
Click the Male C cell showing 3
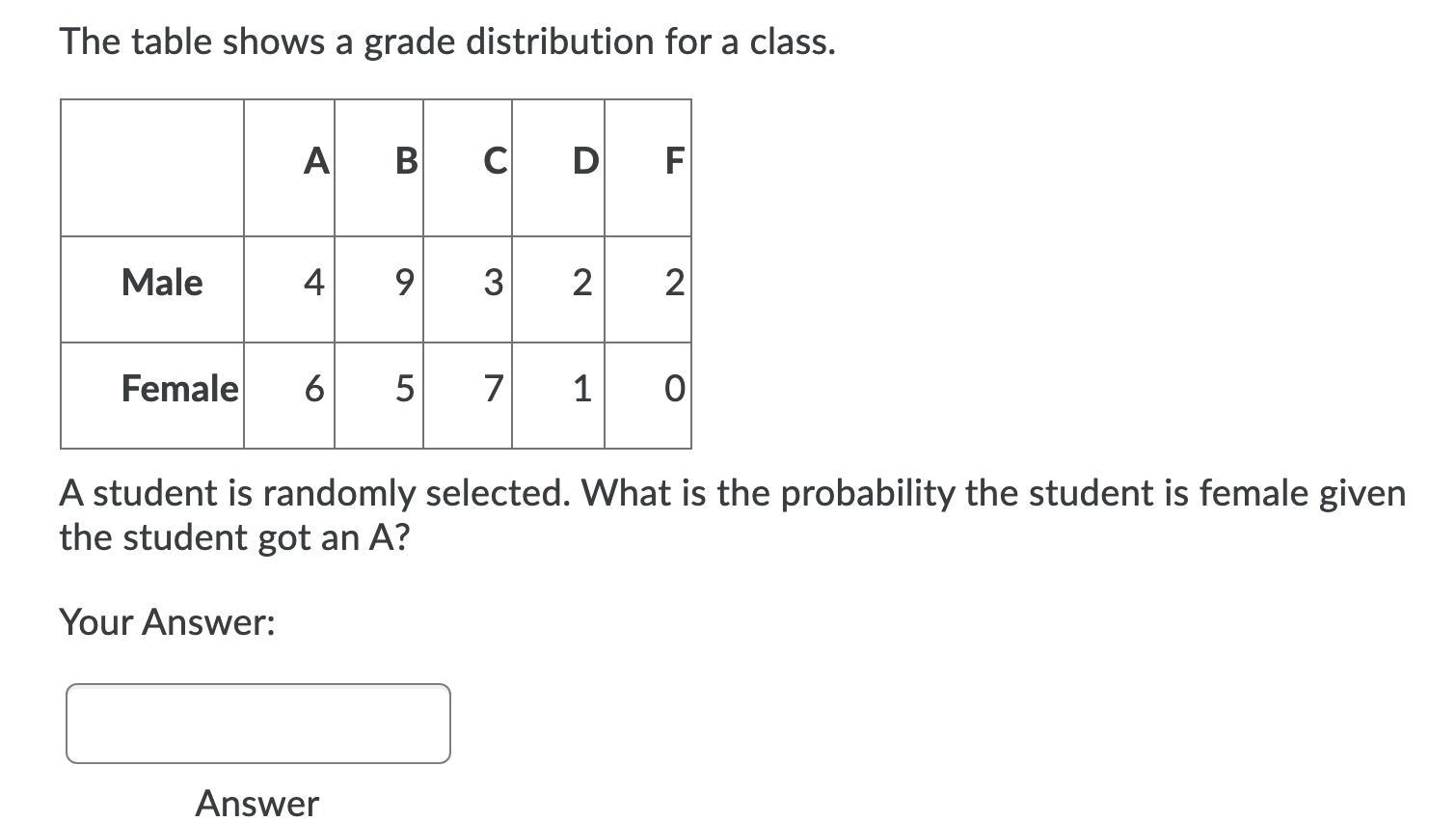click(x=468, y=289)
